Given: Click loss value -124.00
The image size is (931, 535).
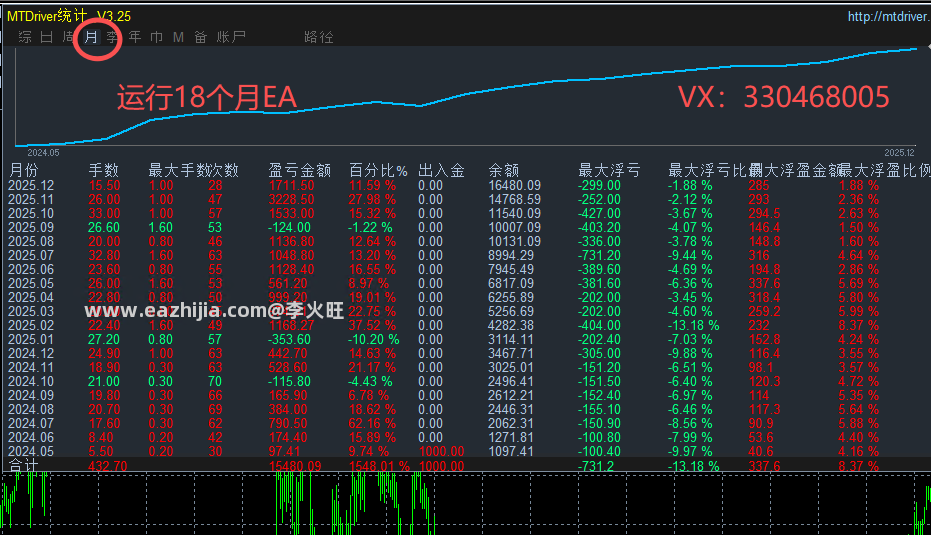Looking at the screenshot, I should pos(289,227).
